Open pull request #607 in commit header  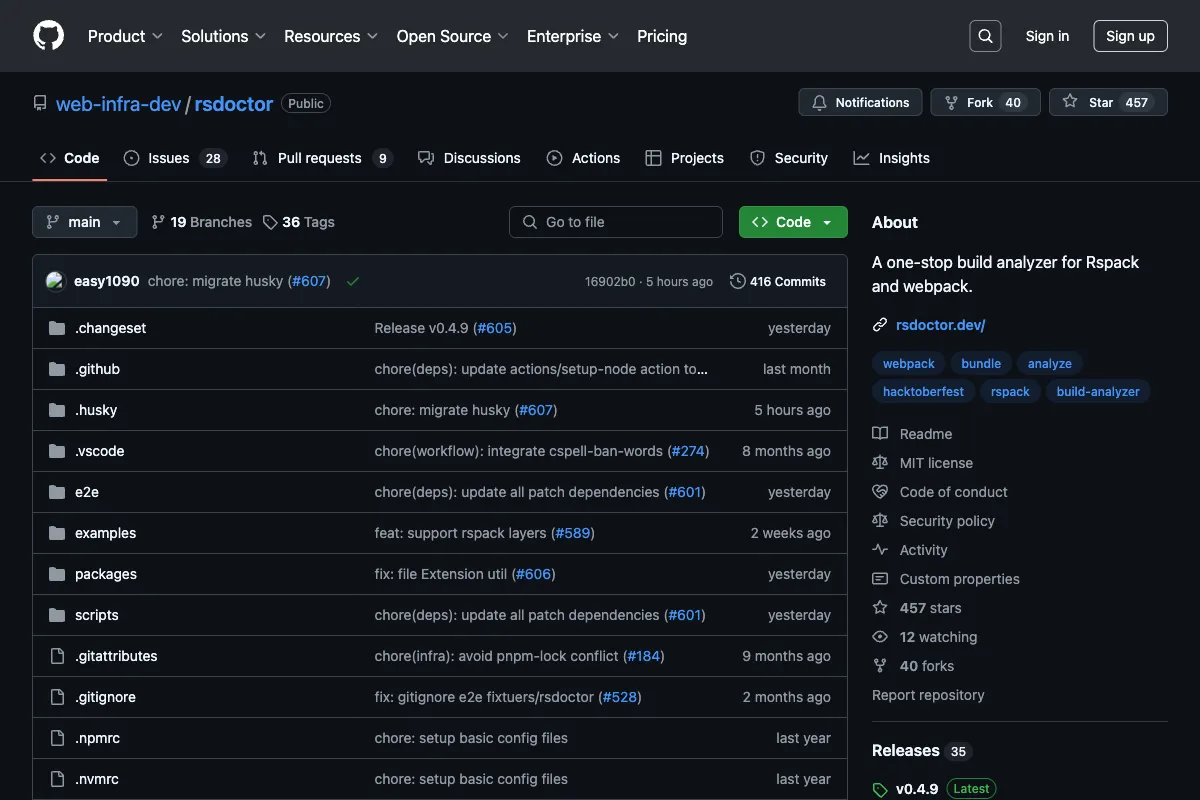pyautogui.click(x=308, y=281)
